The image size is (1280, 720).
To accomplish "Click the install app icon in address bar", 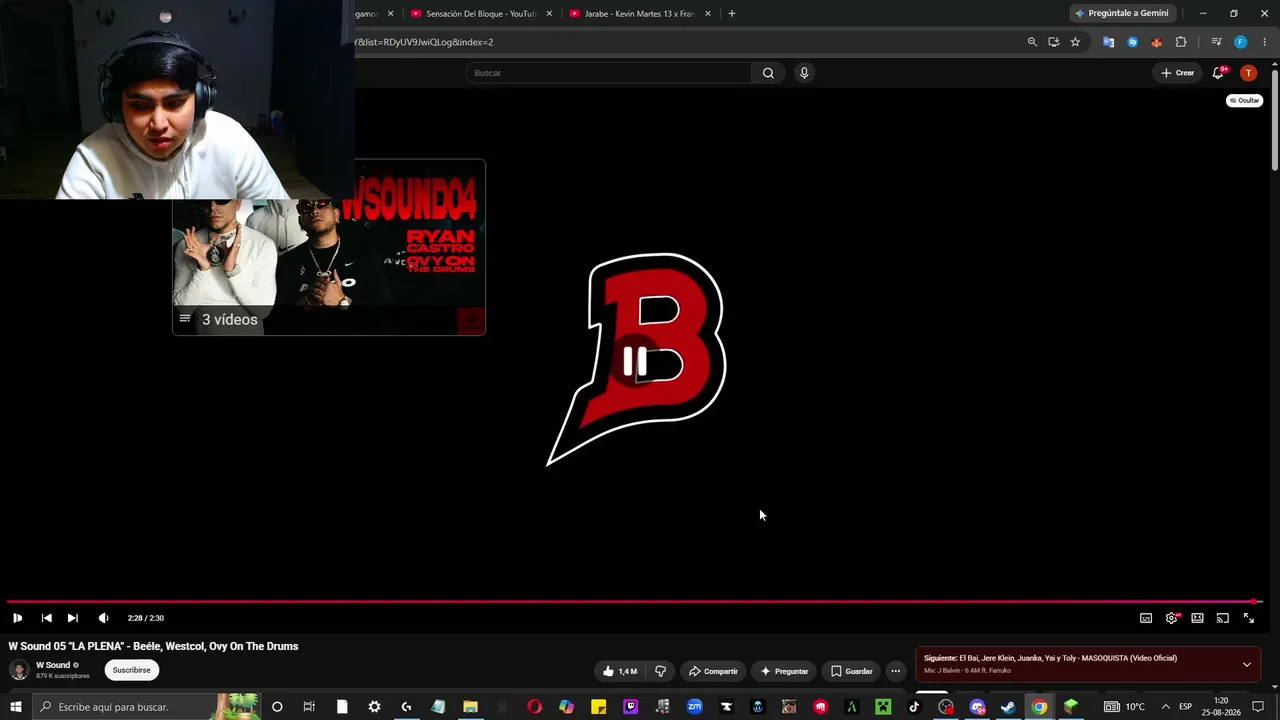I will point(1053,42).
